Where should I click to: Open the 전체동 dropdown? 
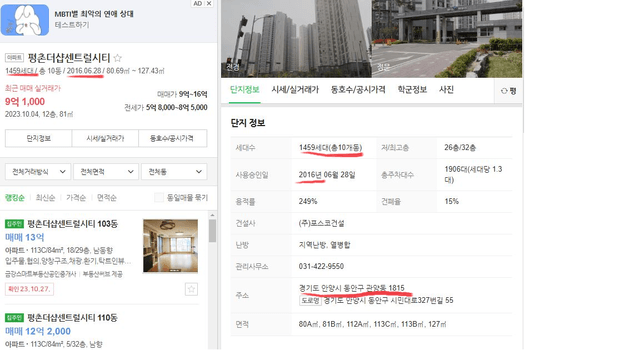(x=174, y=172)
